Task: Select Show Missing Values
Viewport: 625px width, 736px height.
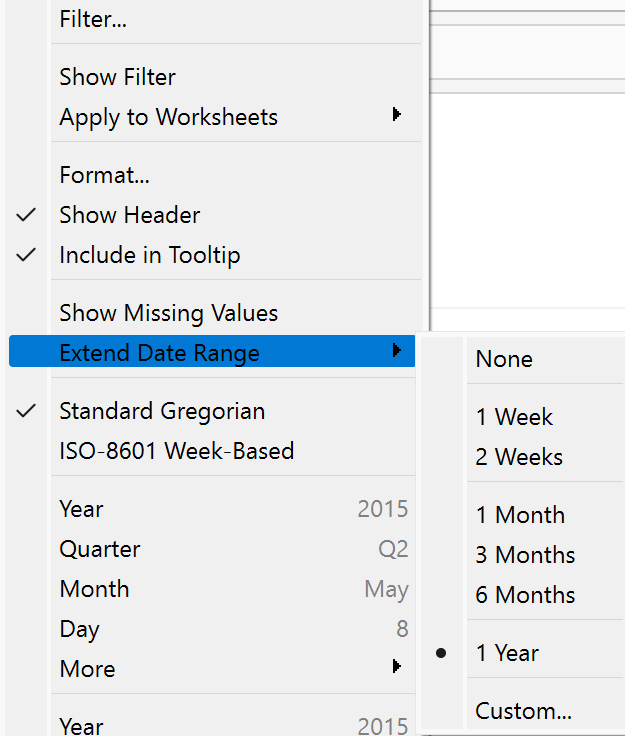Action: 168,313
